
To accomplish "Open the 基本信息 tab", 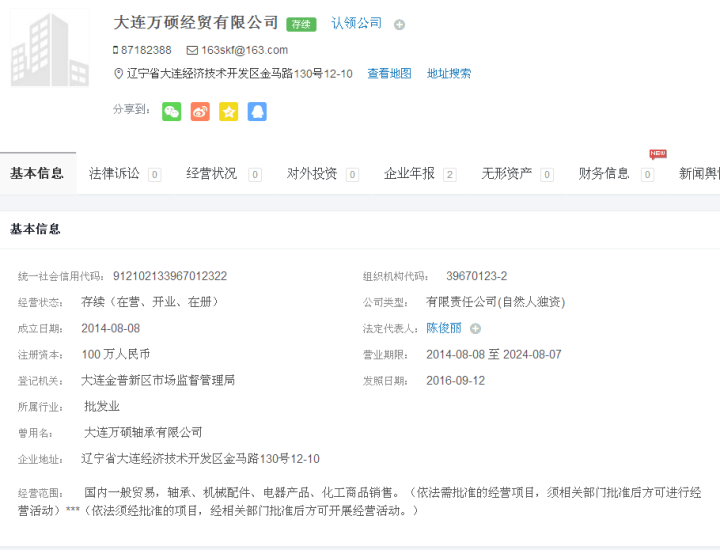I will tap(37, 173).
